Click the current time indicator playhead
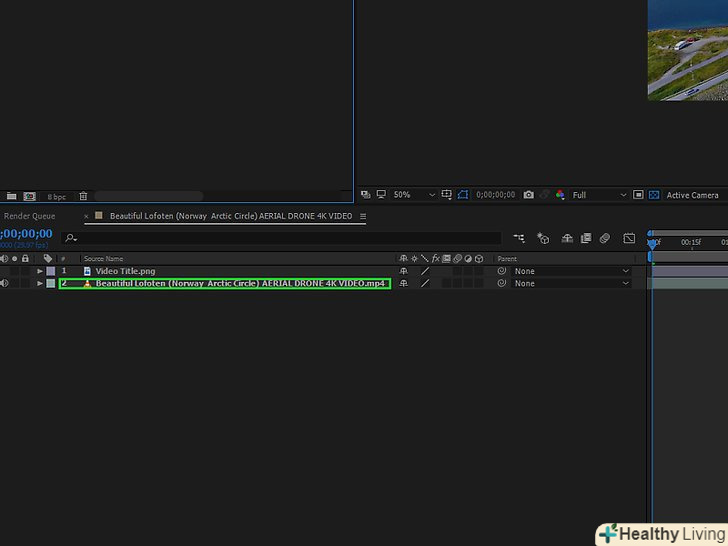 [652, 243]
